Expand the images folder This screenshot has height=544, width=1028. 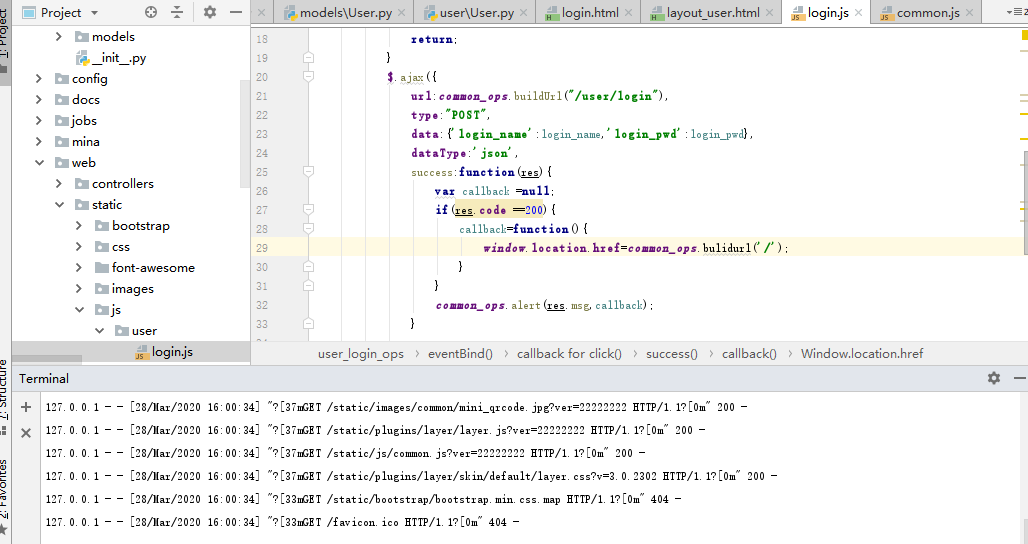(x=79, y=288)
